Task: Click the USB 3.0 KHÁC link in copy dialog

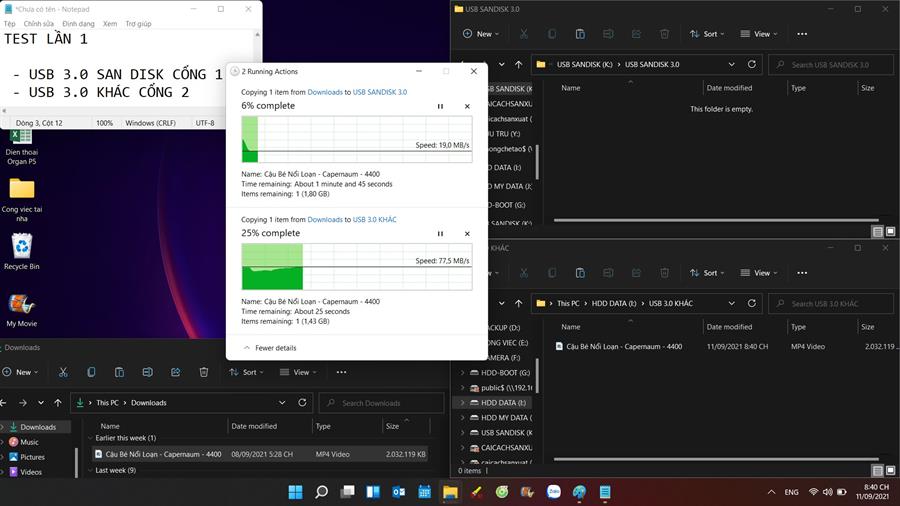Action: pos(374,219)
